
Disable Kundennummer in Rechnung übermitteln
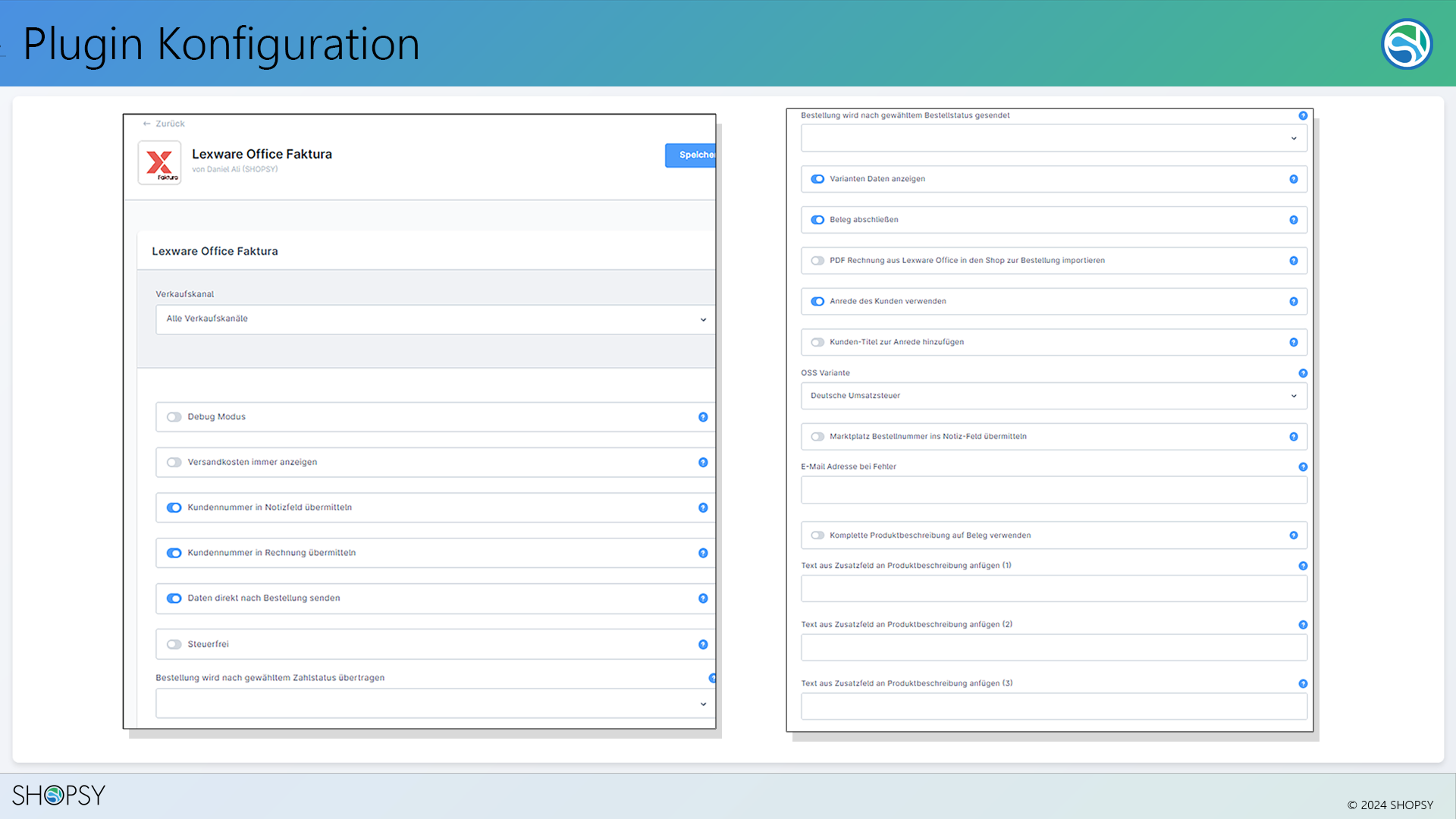[x=174, y=553]
